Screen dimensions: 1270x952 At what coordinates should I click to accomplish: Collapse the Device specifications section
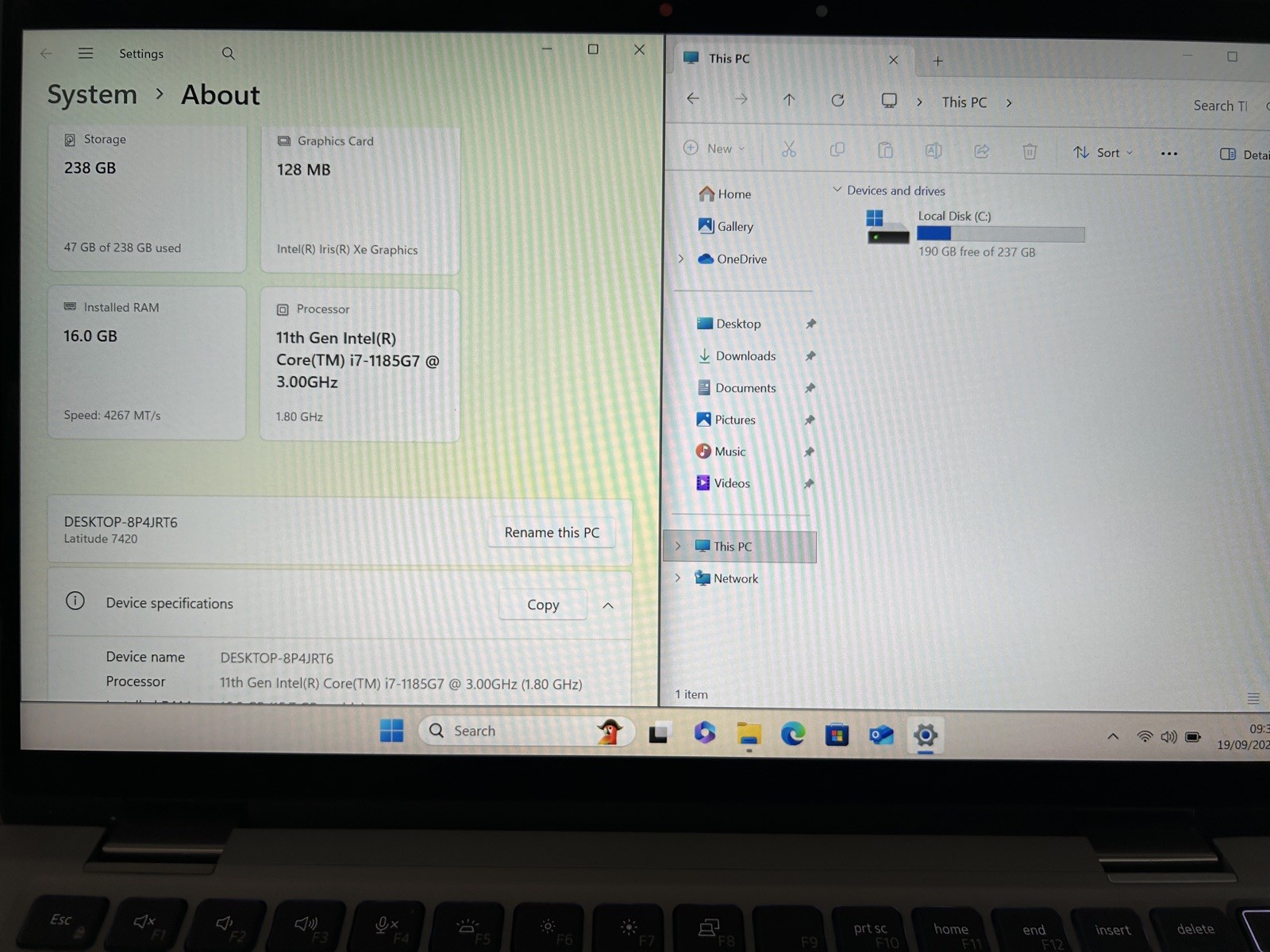click(x=608, y=605)
